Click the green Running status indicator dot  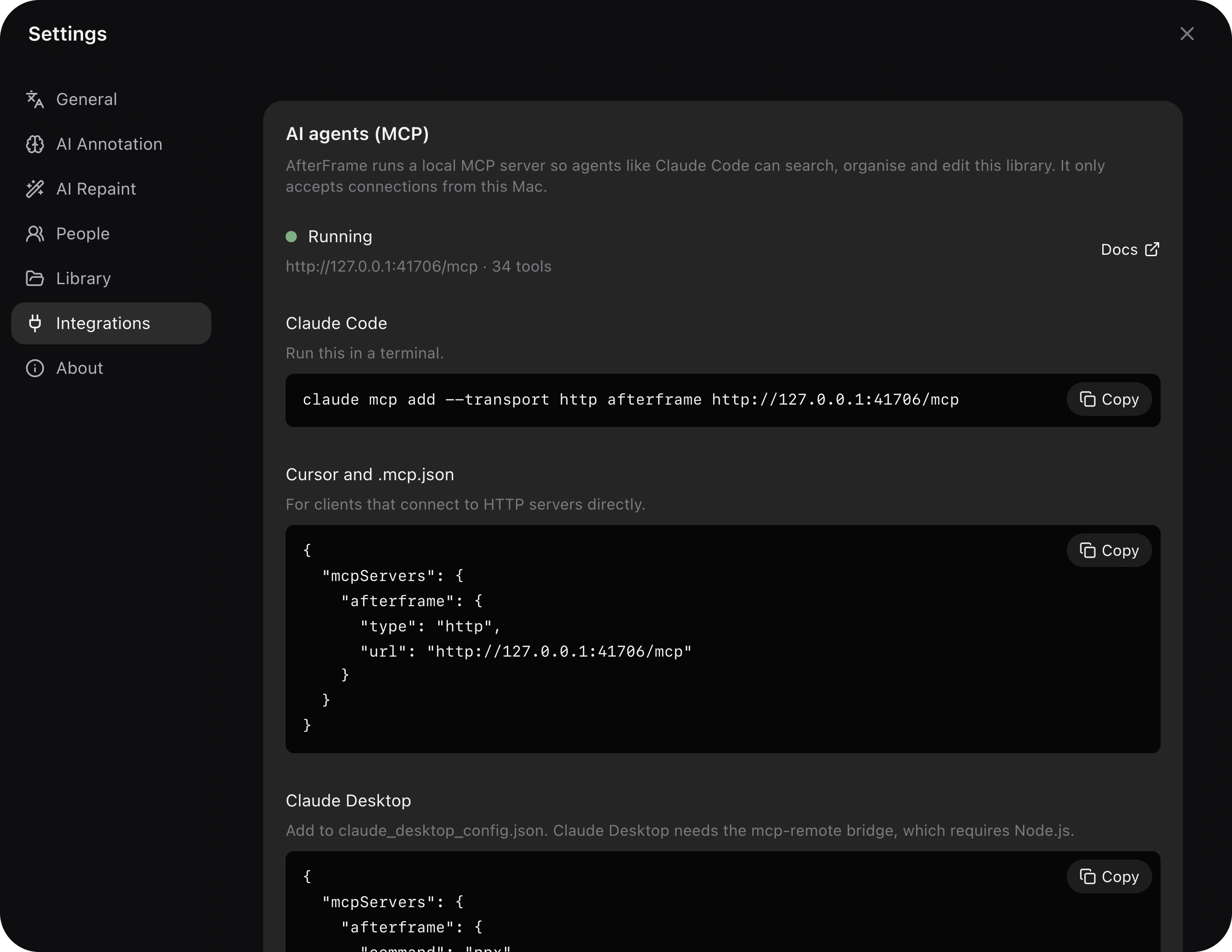coord(291,237)
